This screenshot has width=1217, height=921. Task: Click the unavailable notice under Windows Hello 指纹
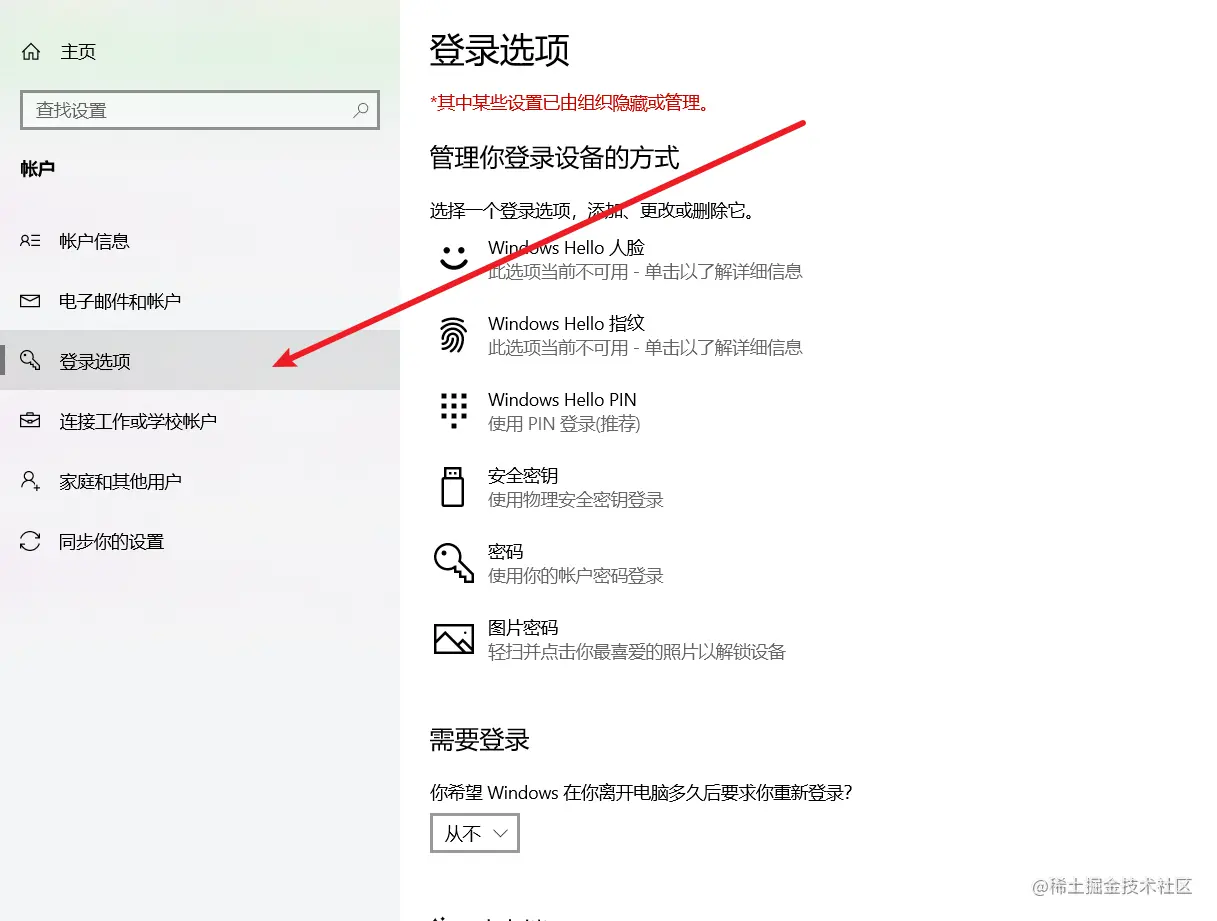(645, 348)
